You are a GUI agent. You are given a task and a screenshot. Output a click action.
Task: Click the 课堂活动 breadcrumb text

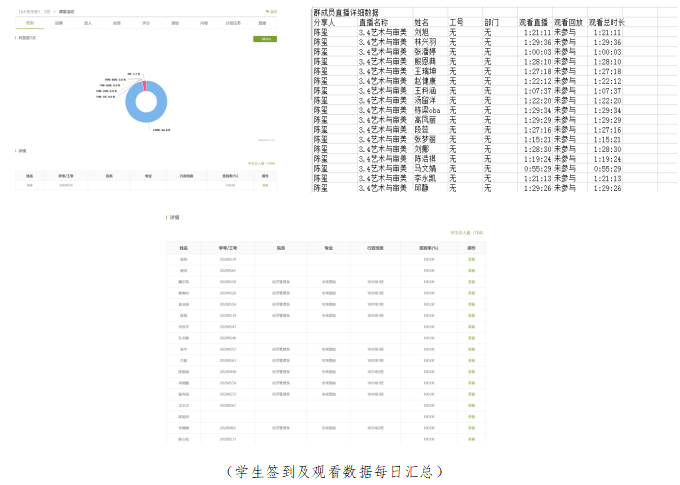click(x=67, y=12)
